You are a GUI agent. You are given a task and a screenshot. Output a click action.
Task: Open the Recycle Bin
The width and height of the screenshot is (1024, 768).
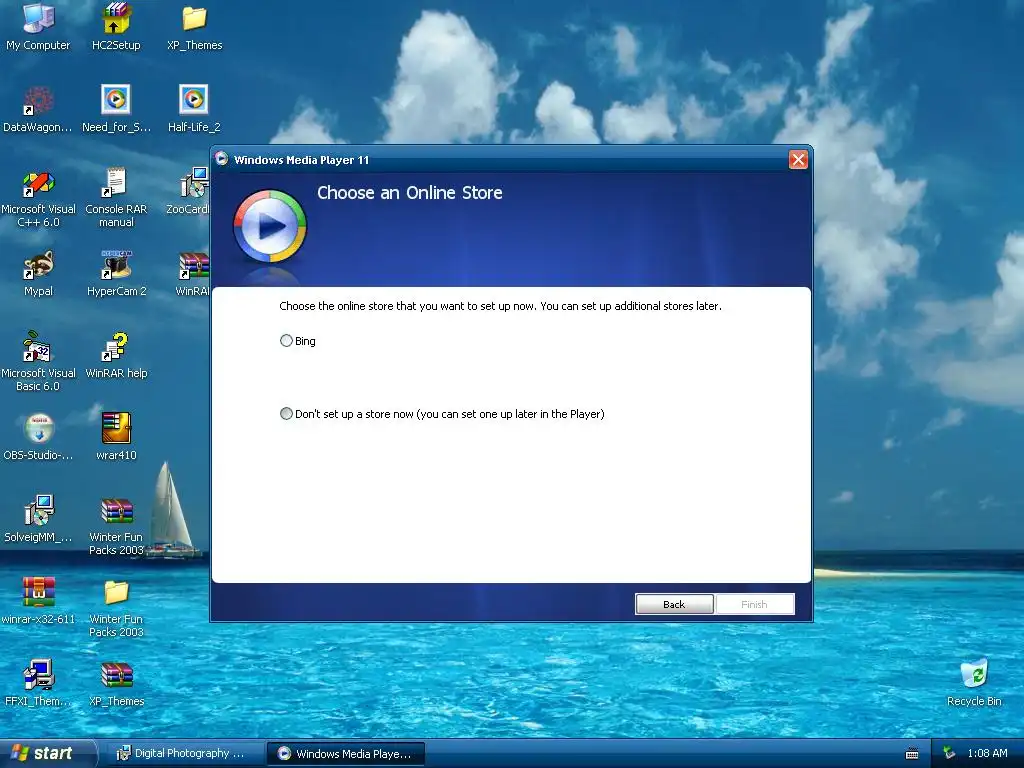click(974, 682)
